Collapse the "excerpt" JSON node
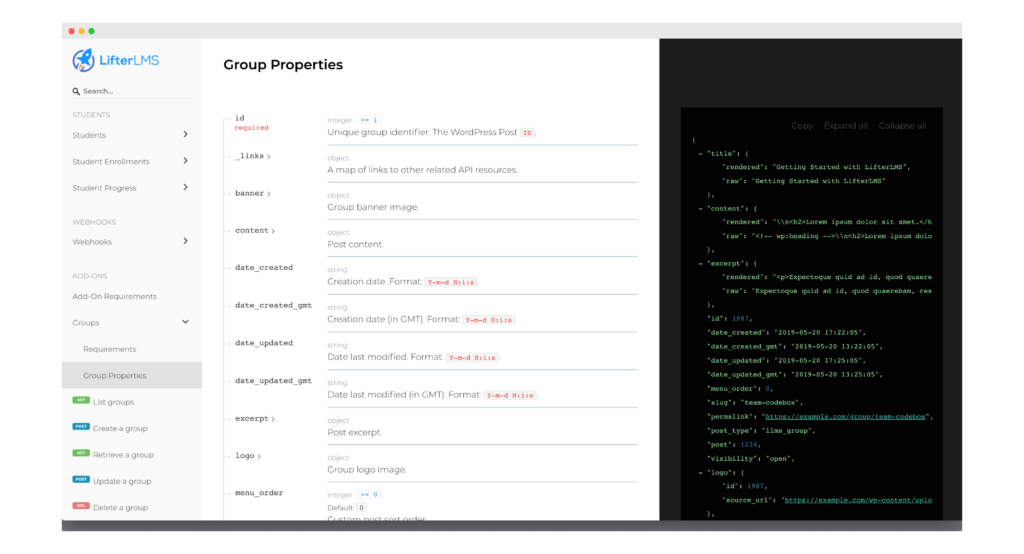The width and height of the screenshot is (1024, 554). pos(700,263)
